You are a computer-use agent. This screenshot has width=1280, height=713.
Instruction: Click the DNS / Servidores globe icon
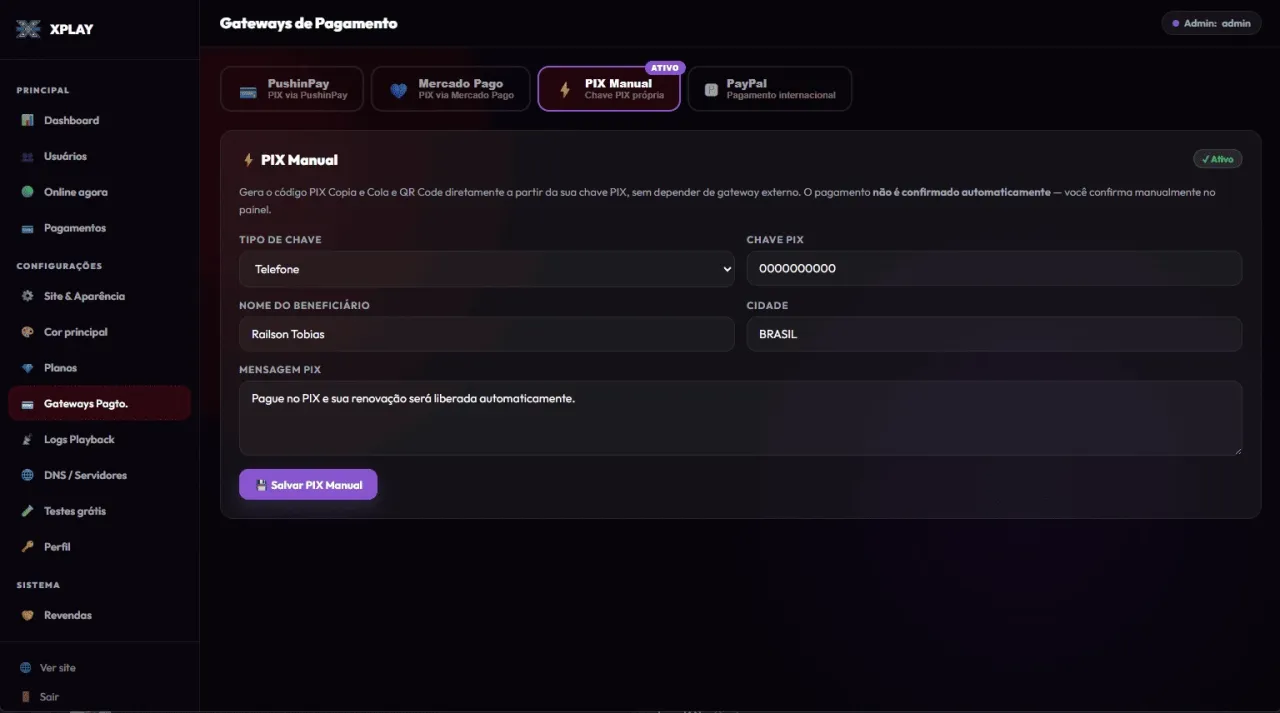27,475
